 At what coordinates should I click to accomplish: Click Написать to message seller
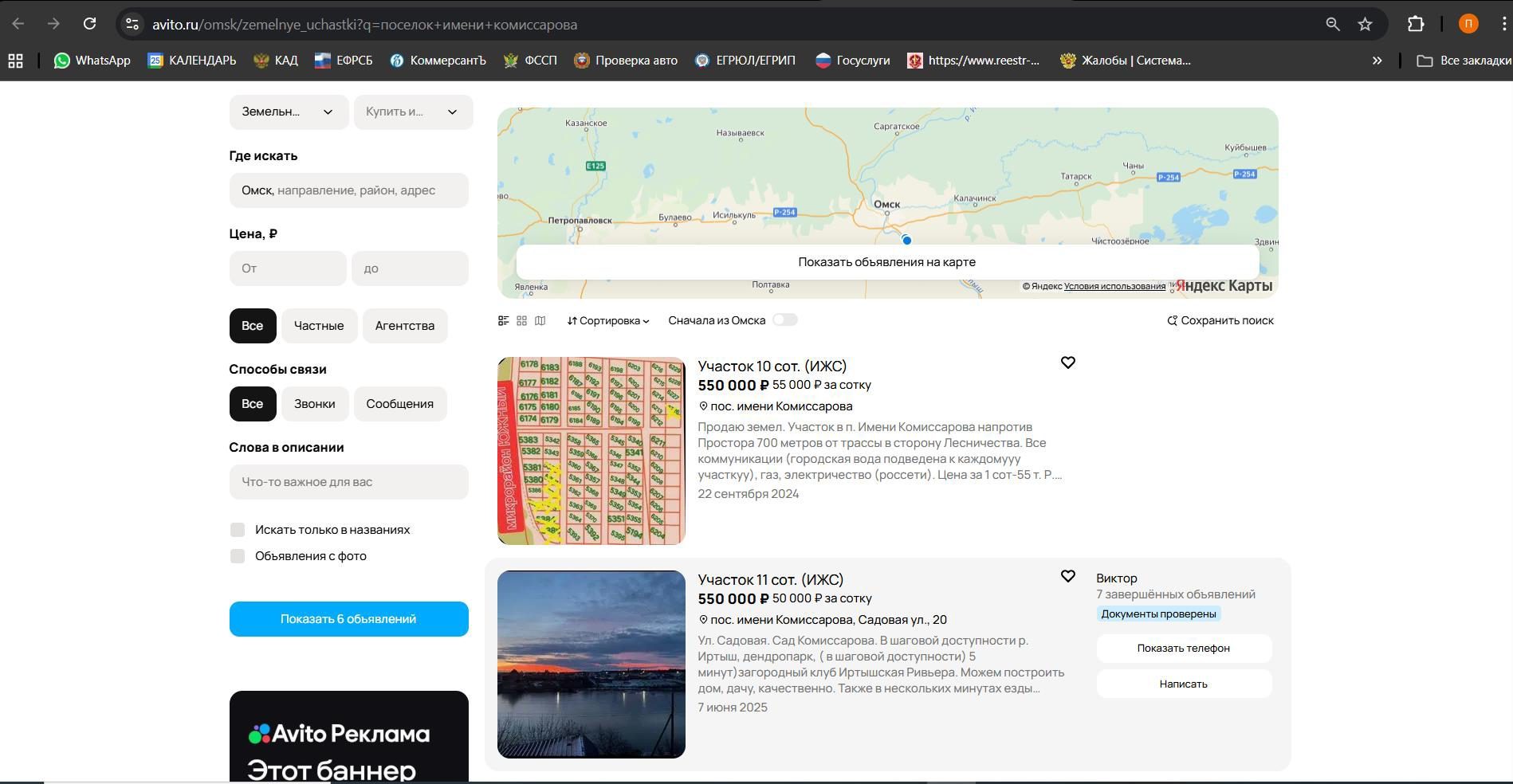pos(1184,684)
